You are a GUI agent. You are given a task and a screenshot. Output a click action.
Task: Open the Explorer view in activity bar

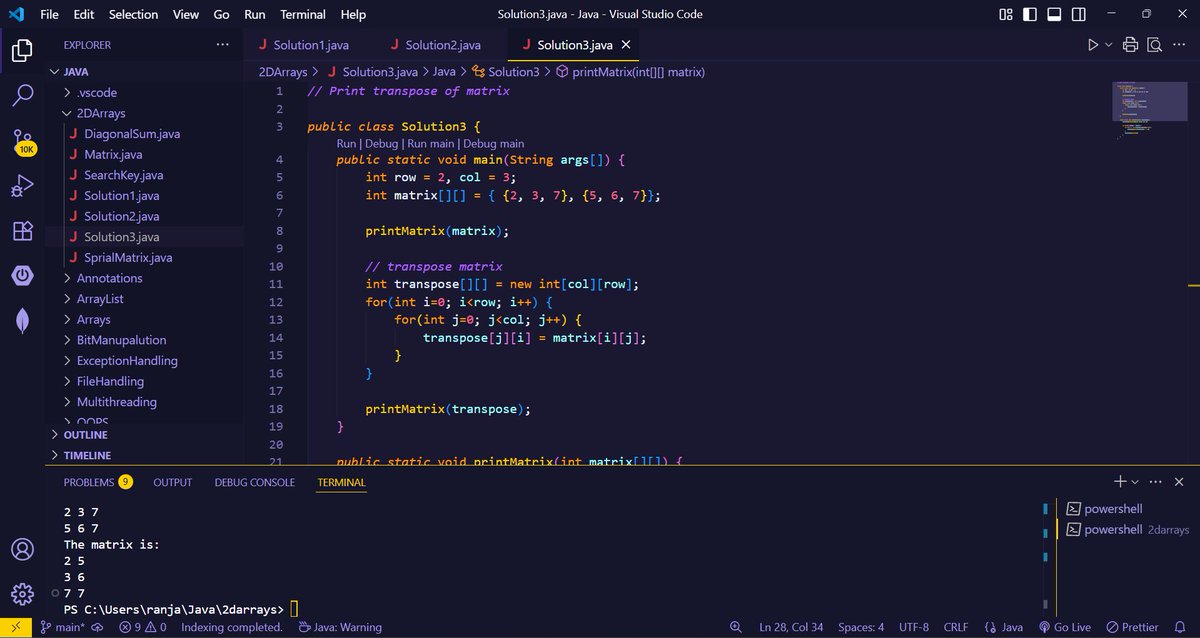(22, 50)
